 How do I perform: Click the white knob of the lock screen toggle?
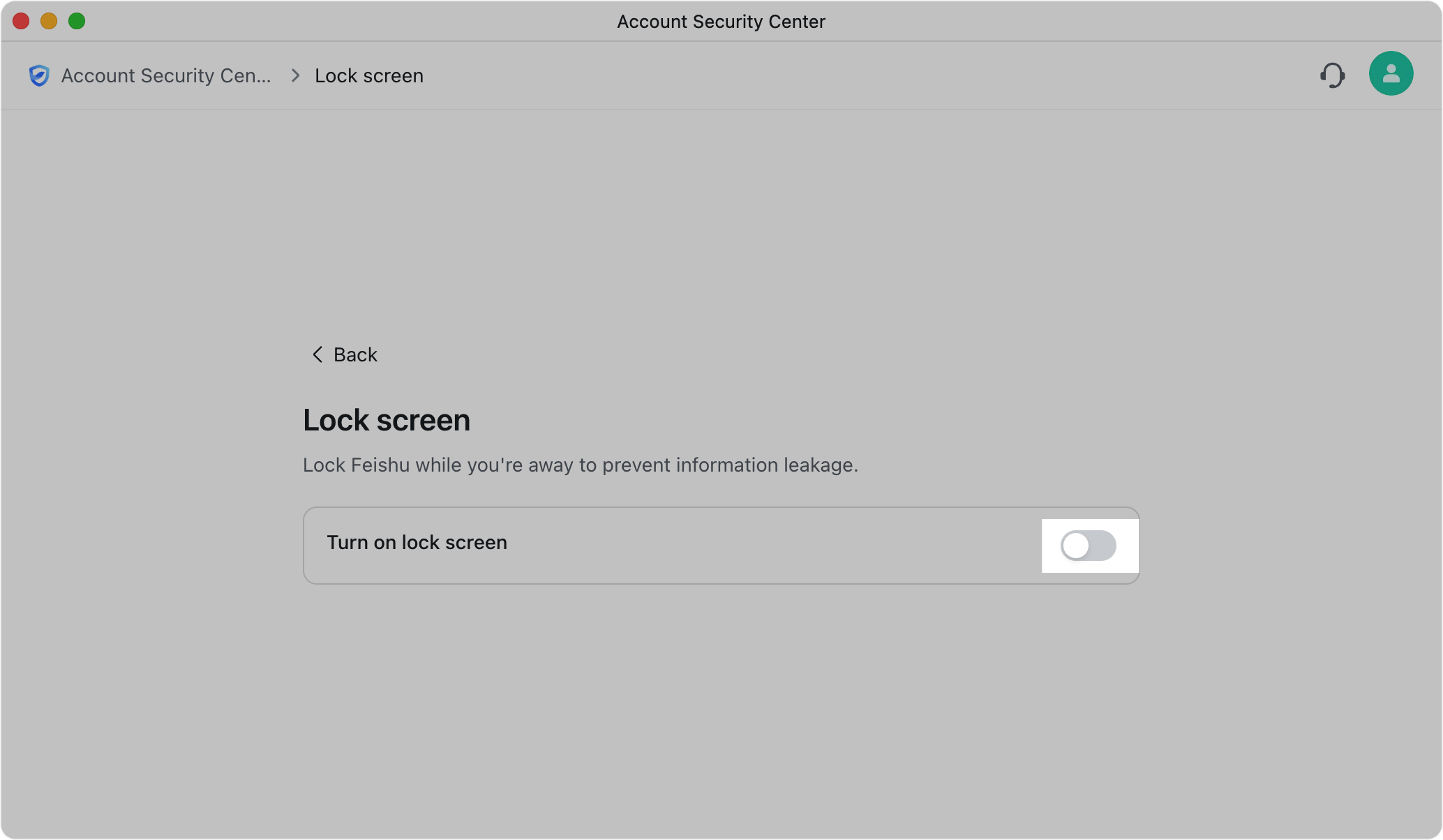[x=1075, y=546]
